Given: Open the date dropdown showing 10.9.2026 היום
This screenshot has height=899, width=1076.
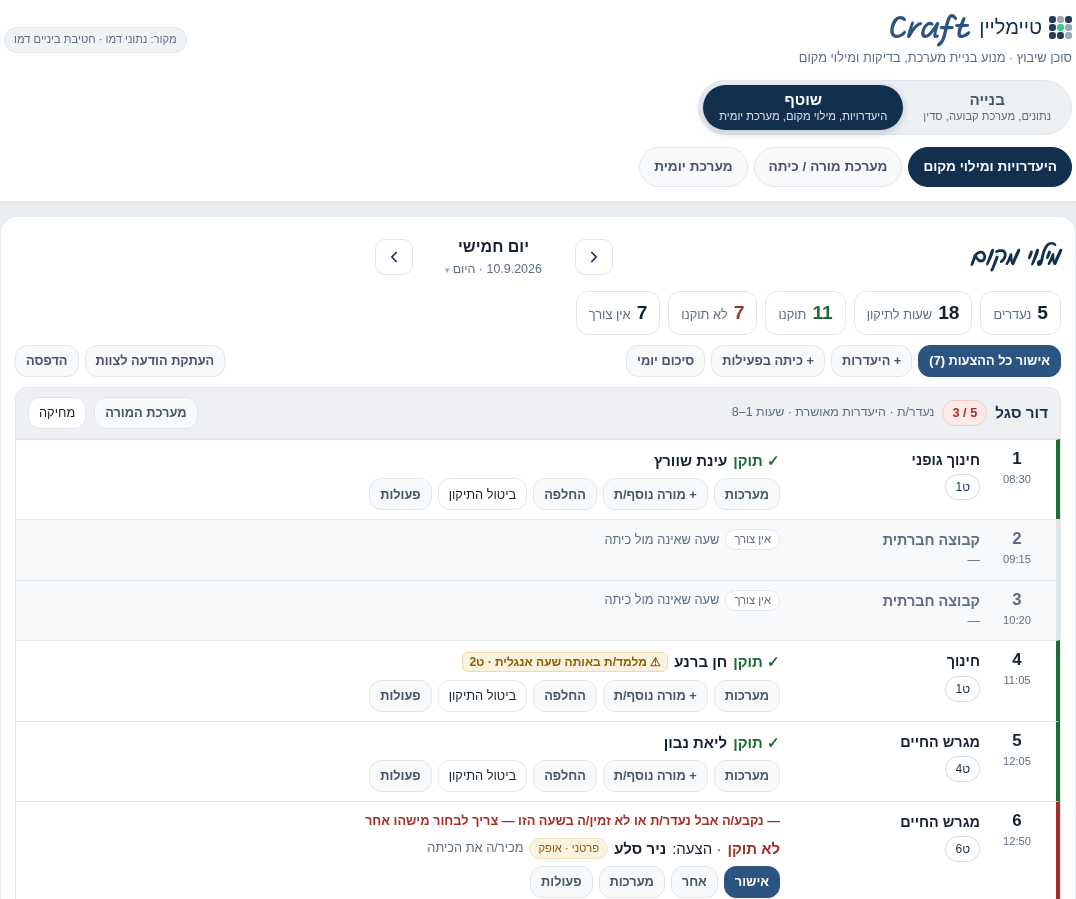Looking at the screenshot, I should pyautogui.click(x=493, y=269).
